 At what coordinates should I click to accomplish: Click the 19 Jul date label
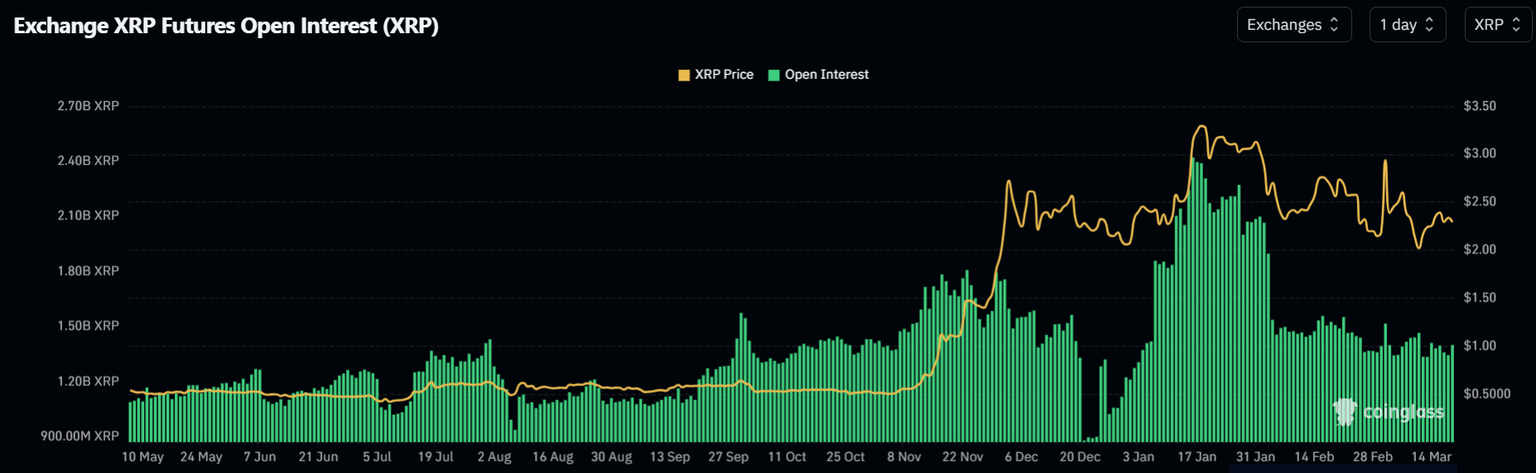(435, 456)
